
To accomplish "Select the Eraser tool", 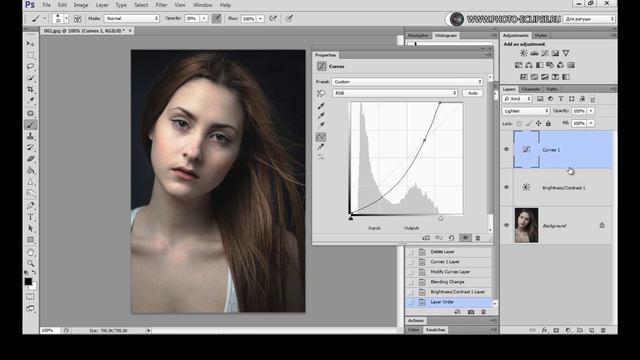I will (31, 159).
